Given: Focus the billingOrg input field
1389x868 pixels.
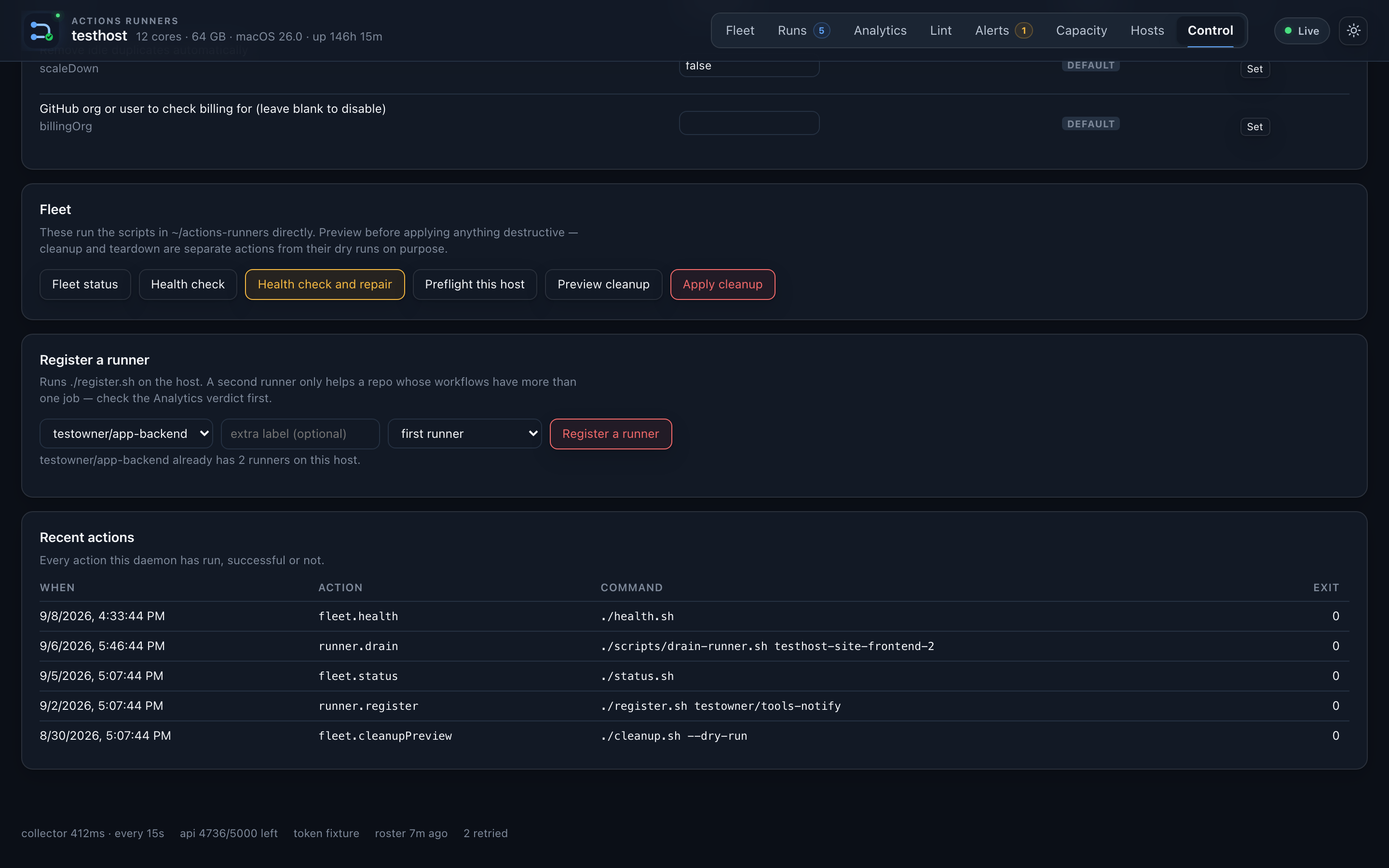Looking at the screenshot, I should click(749, 123).
